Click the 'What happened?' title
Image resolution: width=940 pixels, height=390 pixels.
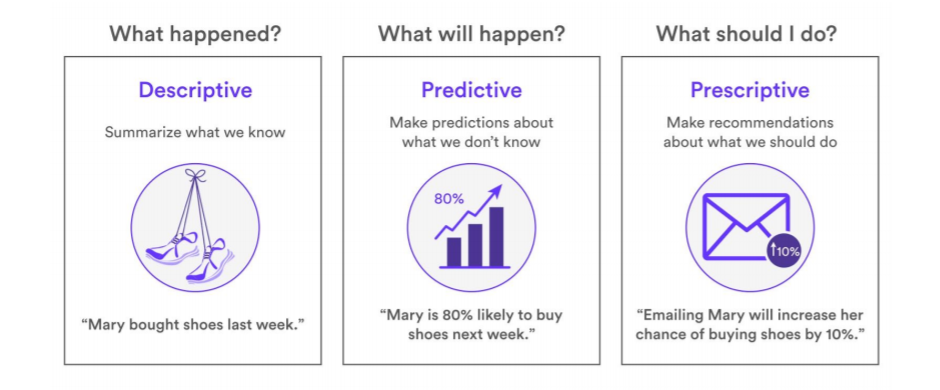[195, 34]
